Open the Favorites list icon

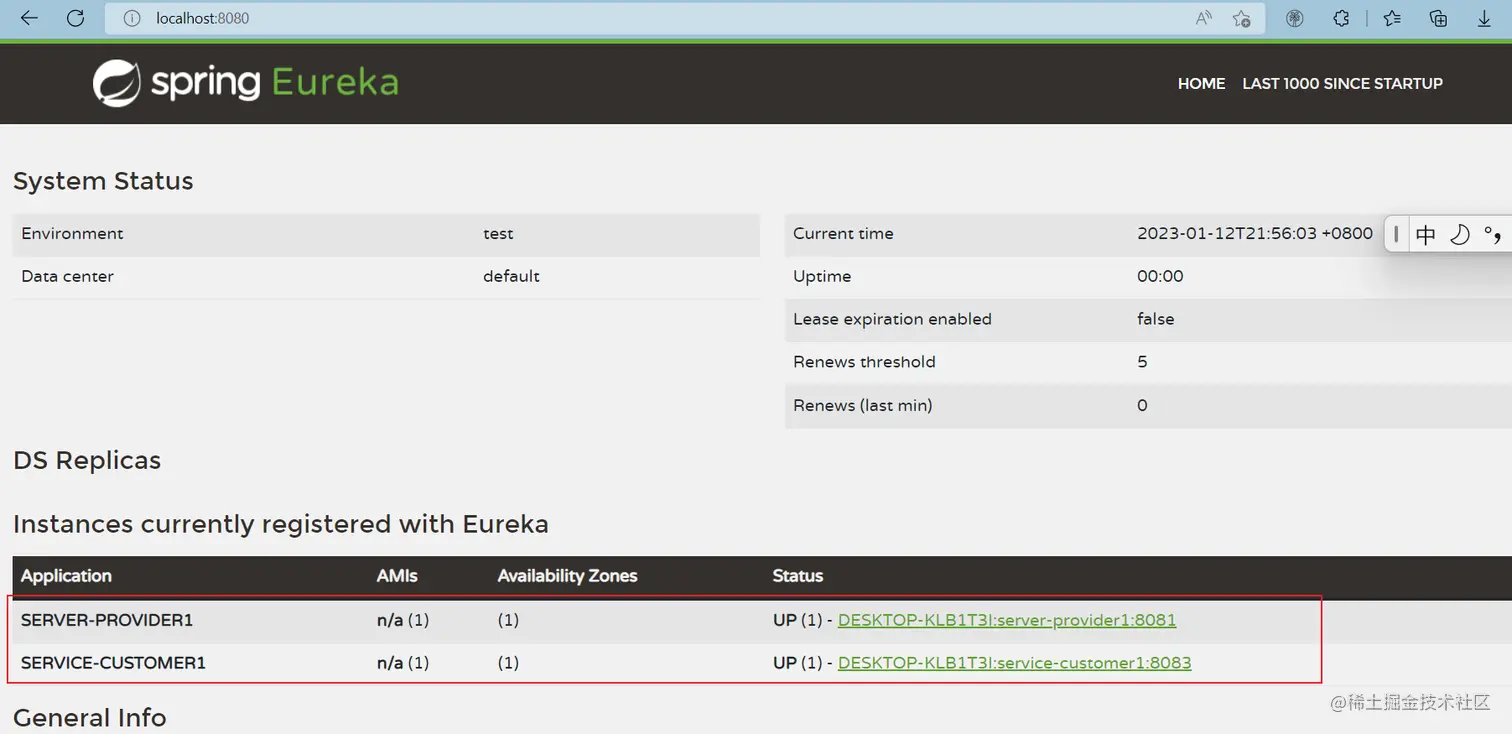1391,18
